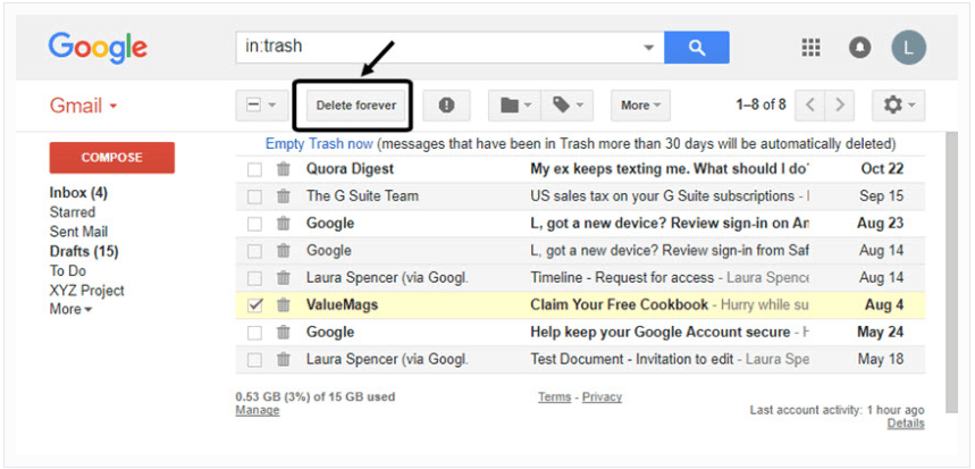
Task: Click the blue search magnifier button
Action: [696, 47]
